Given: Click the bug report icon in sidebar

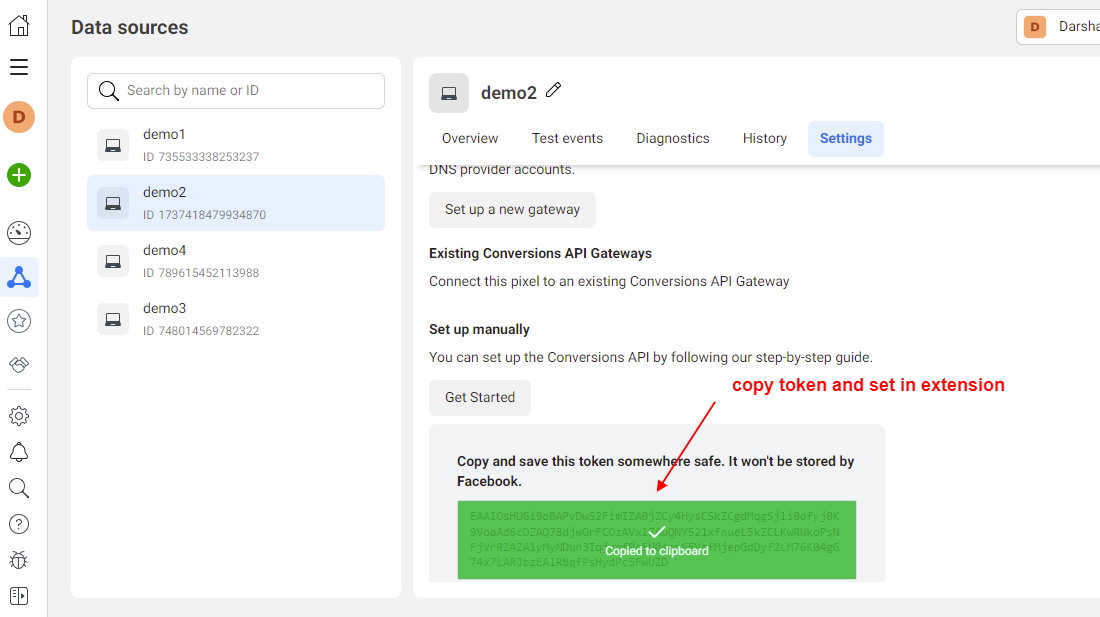Looking at the screenshot, I should 19,560.
